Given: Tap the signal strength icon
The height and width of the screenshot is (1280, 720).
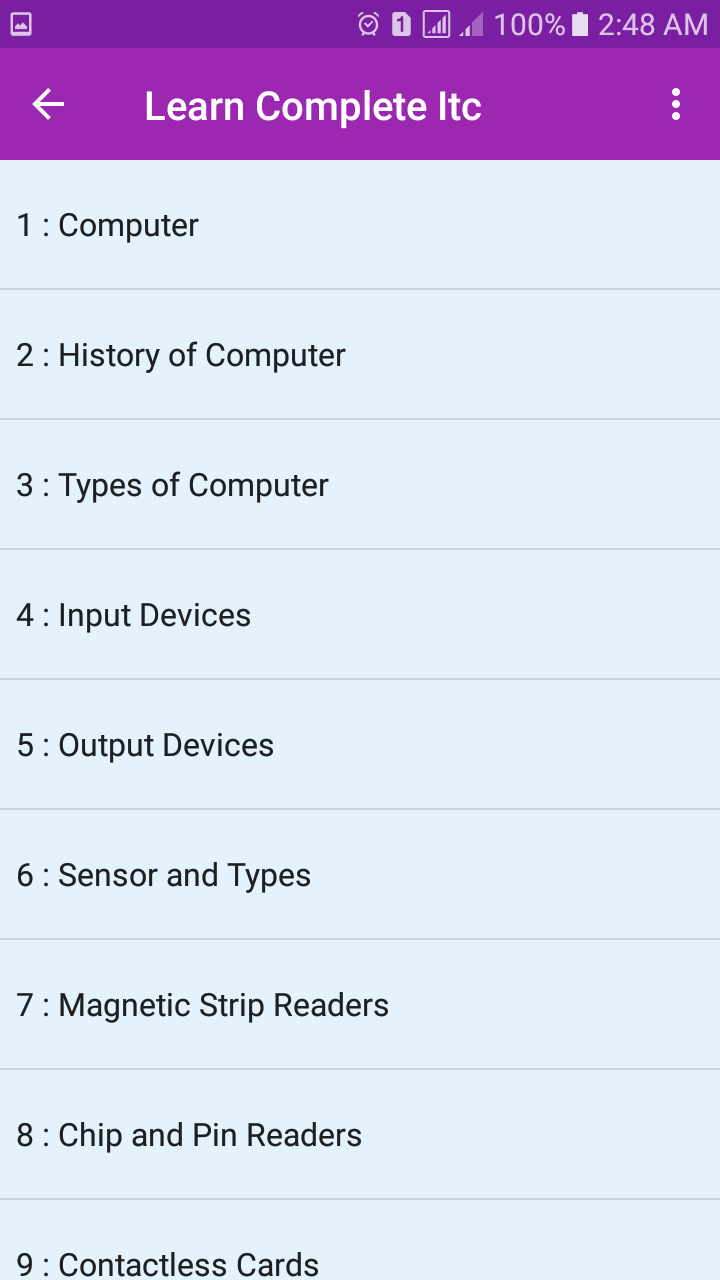Looking at the screenshot, I should [436, 24].
